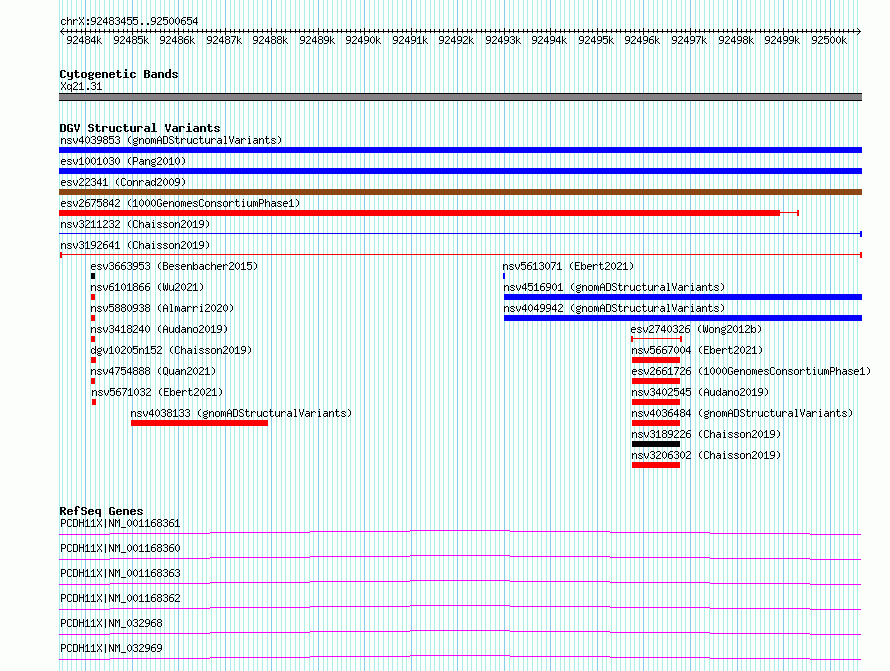Click the thin red line of esv2740326

(x=656, y=339)
